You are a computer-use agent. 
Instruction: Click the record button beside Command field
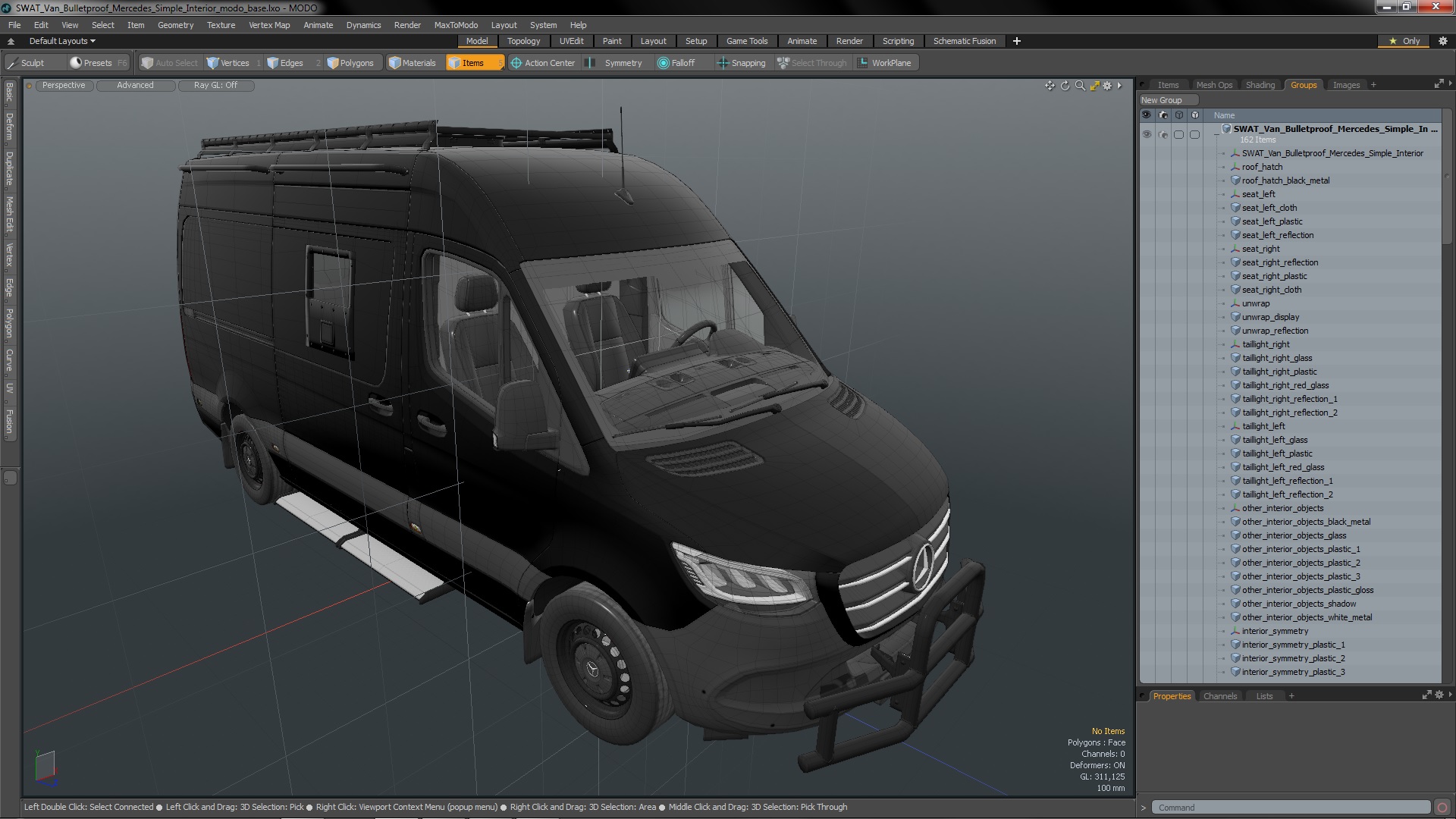coord(1442,808)
